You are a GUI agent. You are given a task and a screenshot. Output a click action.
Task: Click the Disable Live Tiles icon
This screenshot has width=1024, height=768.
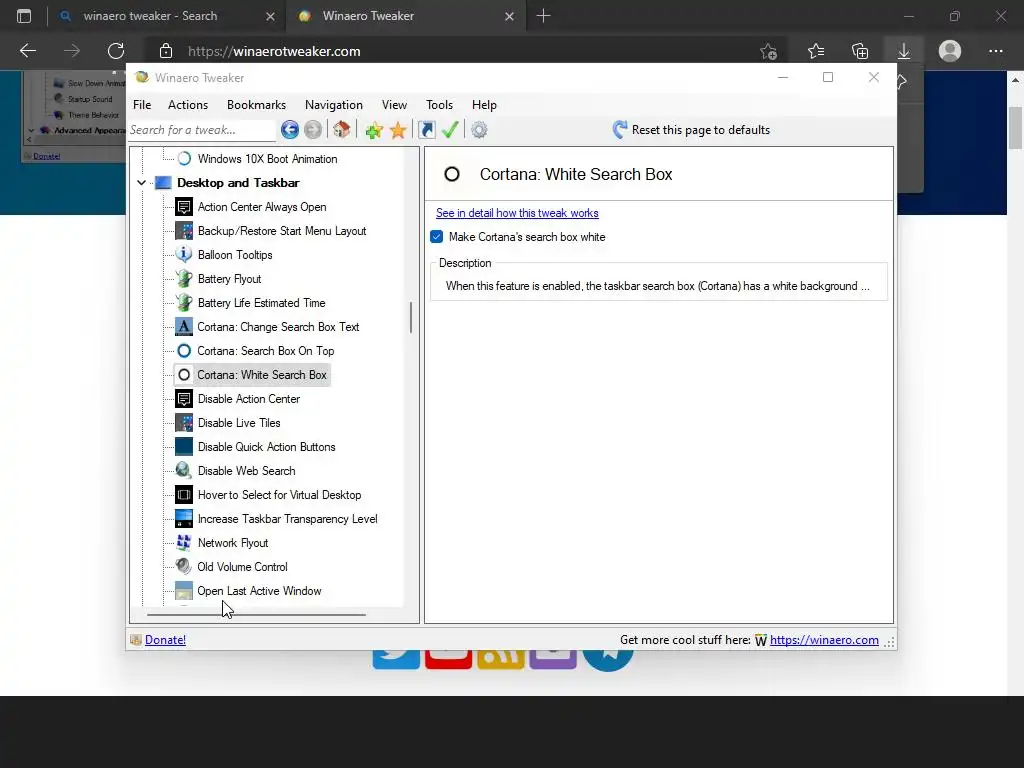pos(184,423)
